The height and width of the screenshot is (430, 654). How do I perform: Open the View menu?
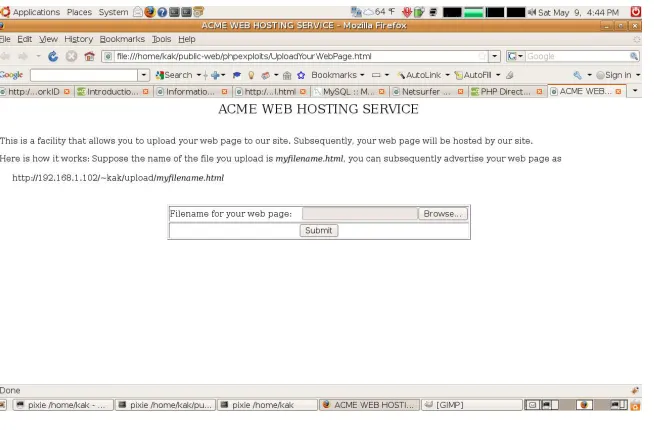48,39
